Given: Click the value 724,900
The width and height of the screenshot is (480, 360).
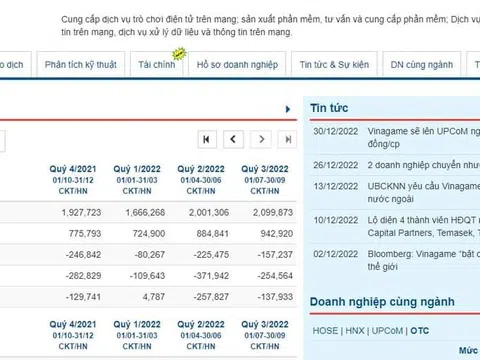Looking at the screenshot, I should tap(149, 233).
